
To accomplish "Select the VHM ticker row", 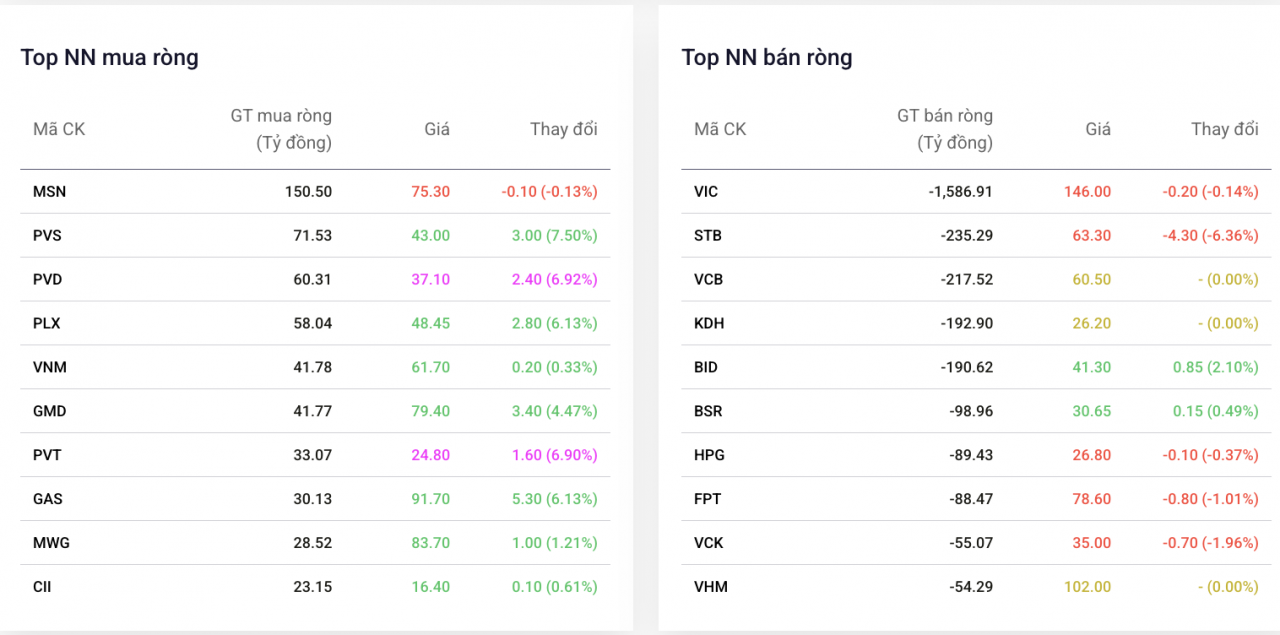I will tap(710, 587).
